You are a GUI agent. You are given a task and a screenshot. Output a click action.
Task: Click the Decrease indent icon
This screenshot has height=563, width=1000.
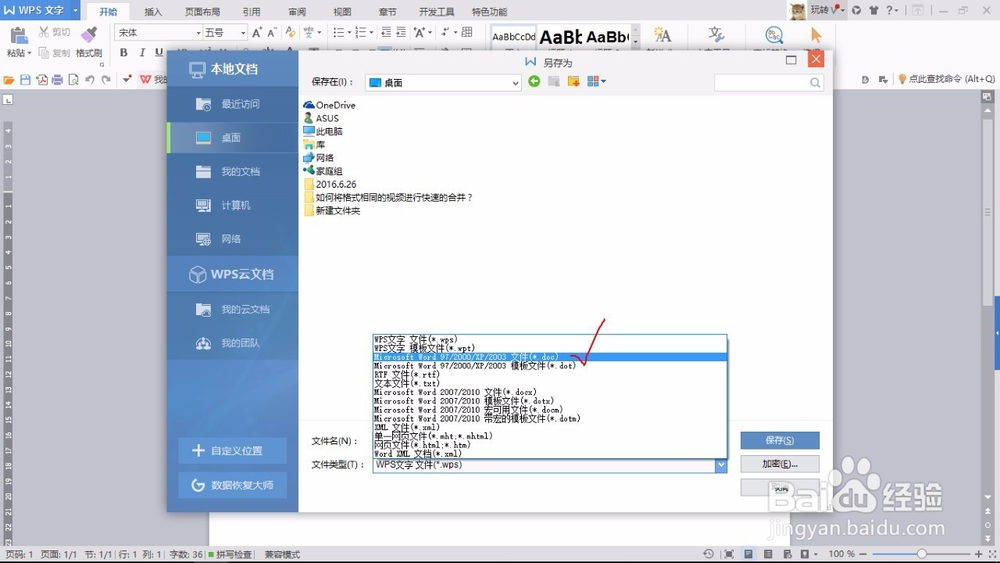coord(386,32)
